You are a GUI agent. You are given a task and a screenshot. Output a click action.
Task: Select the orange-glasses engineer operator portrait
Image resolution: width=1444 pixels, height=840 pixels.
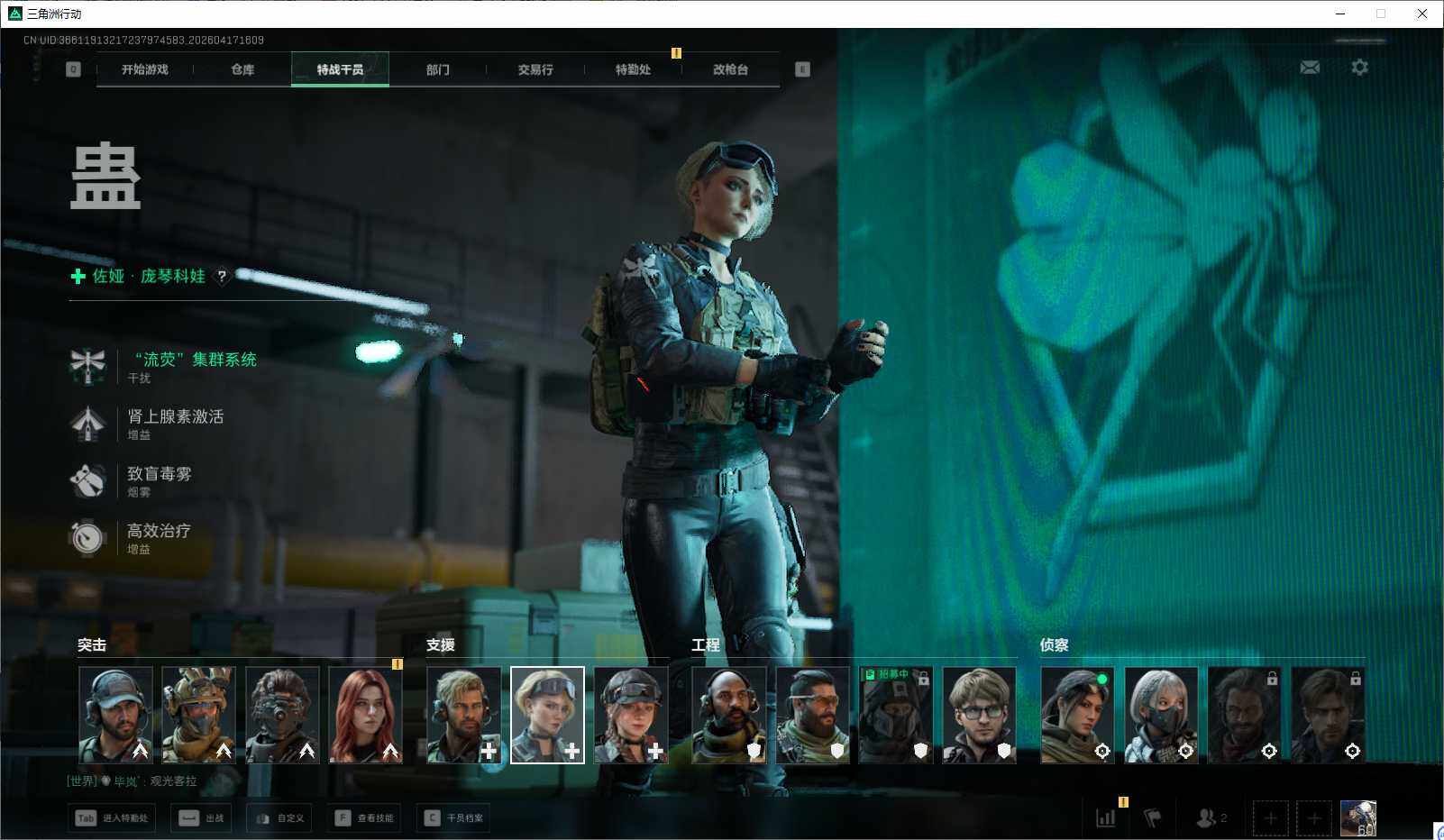click(x=813, y=715)
